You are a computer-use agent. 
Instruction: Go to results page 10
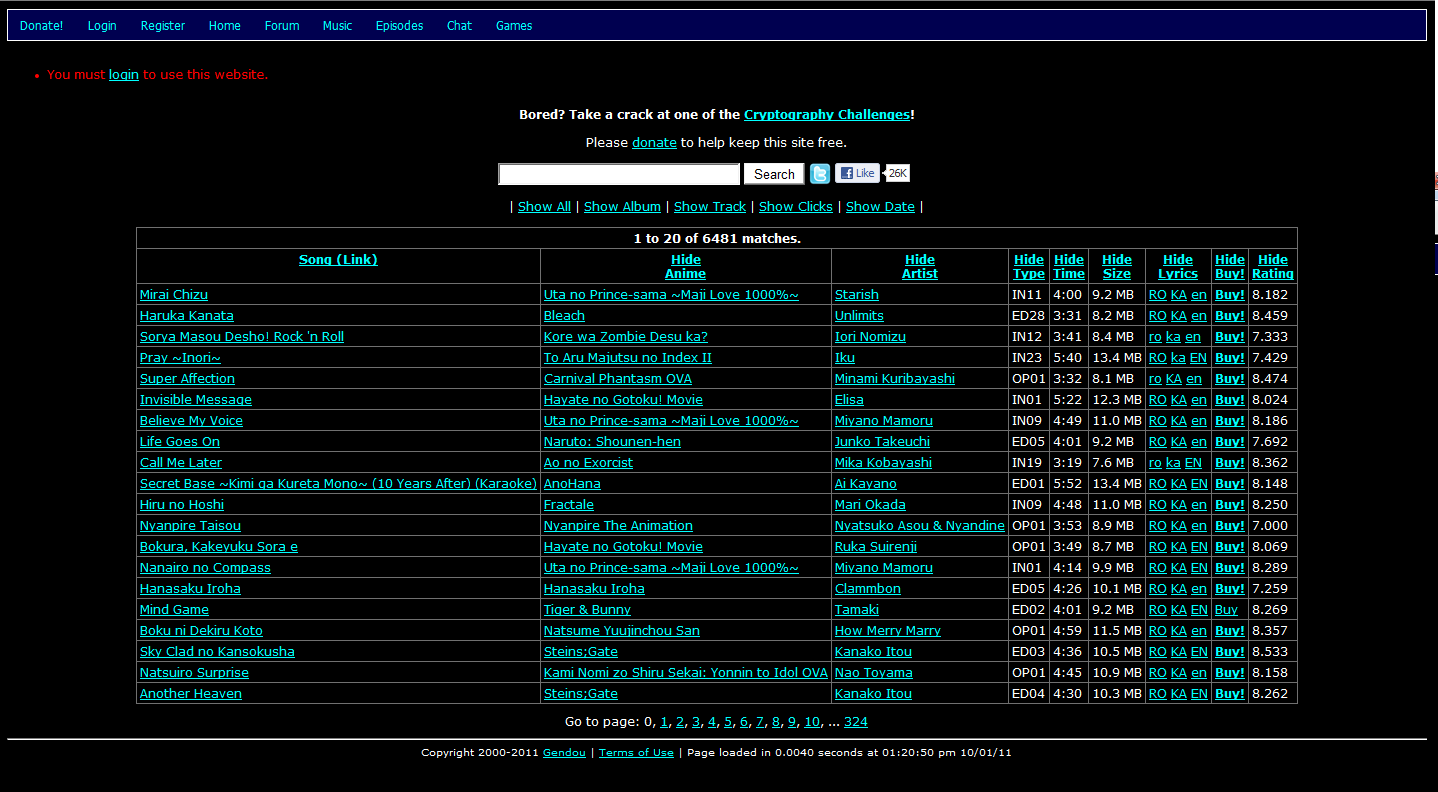click(x=812, y=722)
